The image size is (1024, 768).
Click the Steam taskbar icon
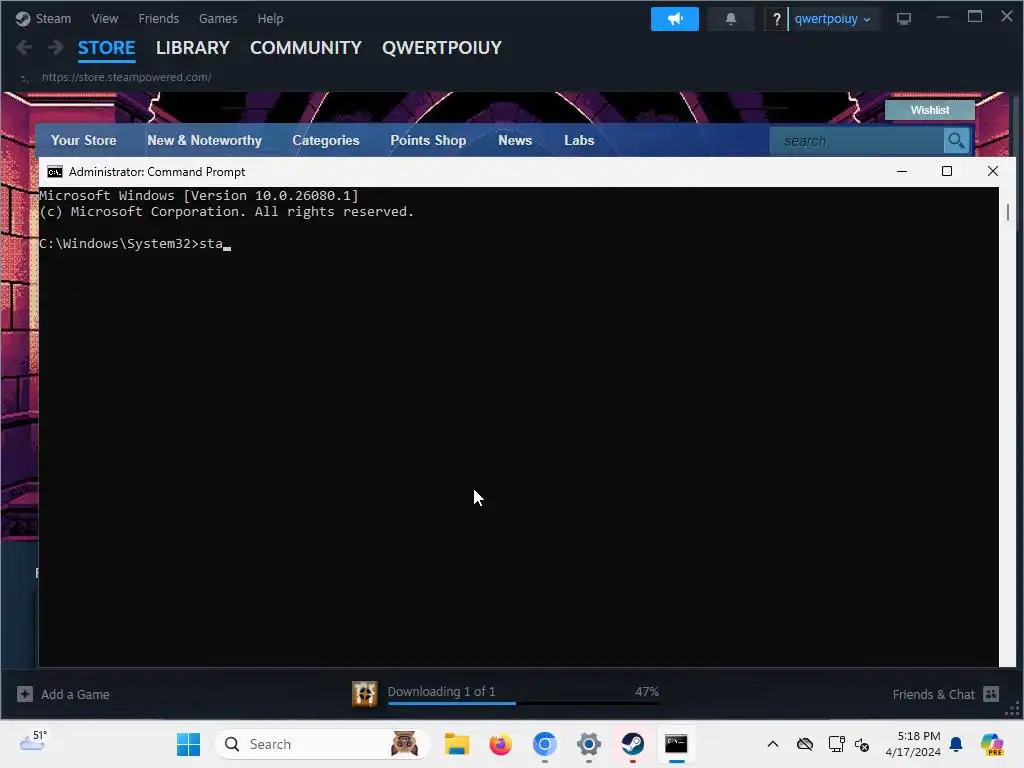(632, 744)
